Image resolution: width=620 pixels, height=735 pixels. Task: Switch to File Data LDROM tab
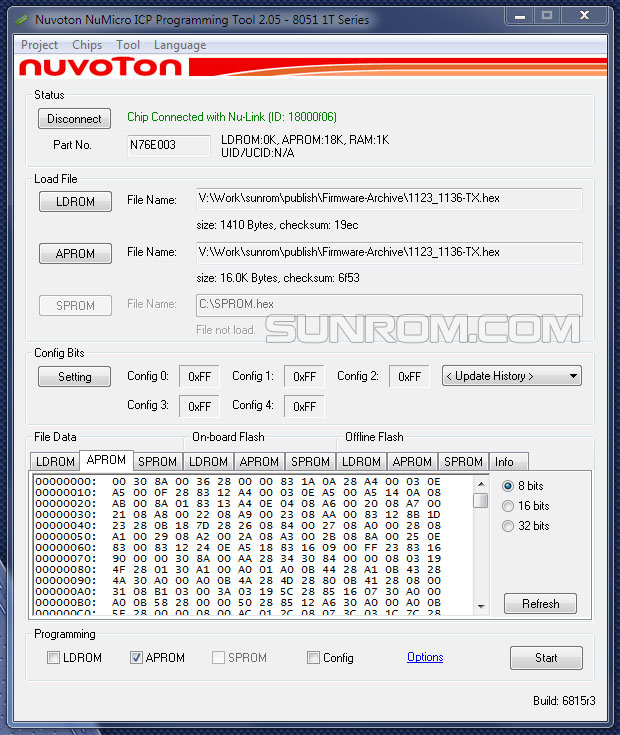pyautogui.click(x=55, y=462)
